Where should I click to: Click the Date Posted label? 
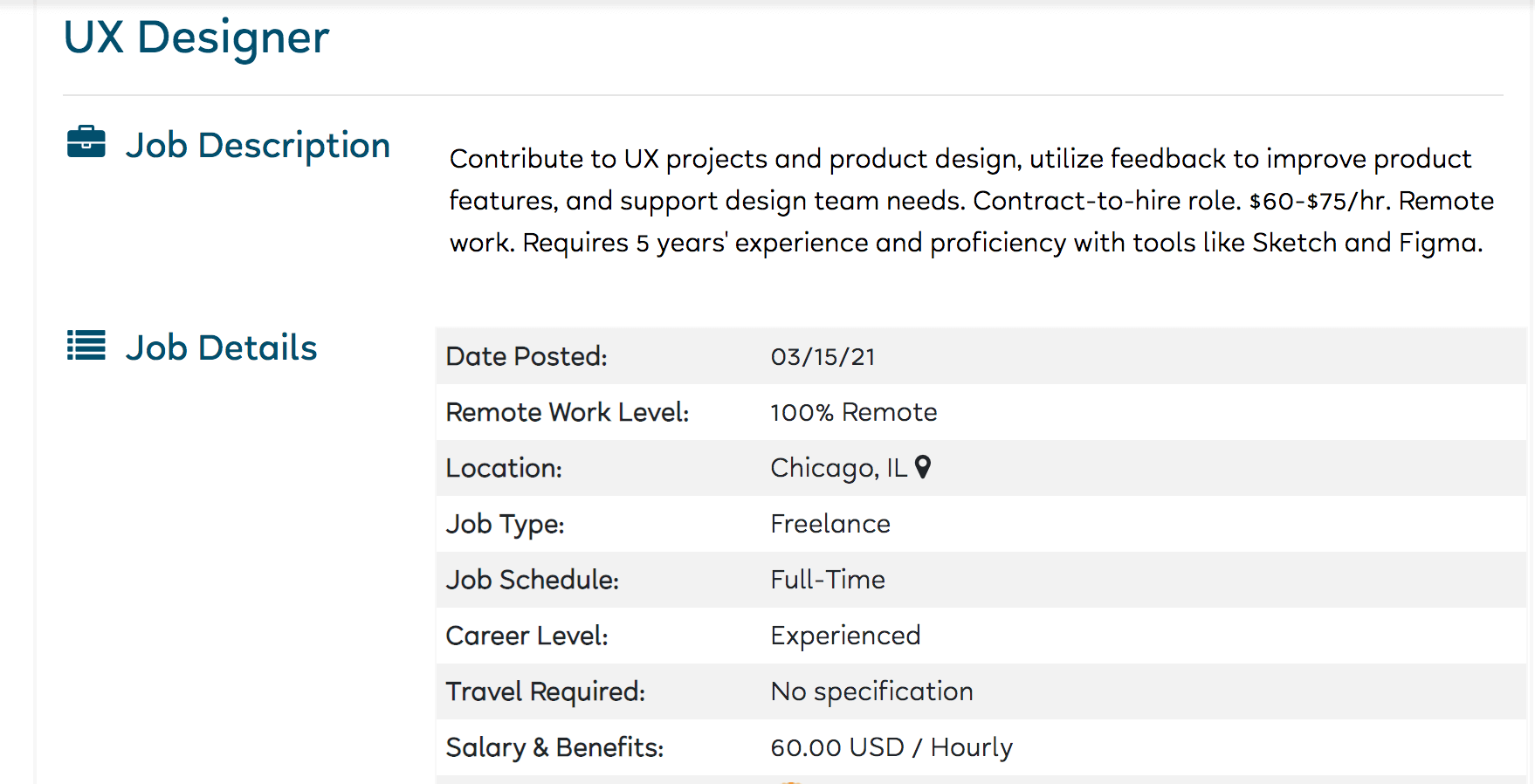click(x=527, y=356)
